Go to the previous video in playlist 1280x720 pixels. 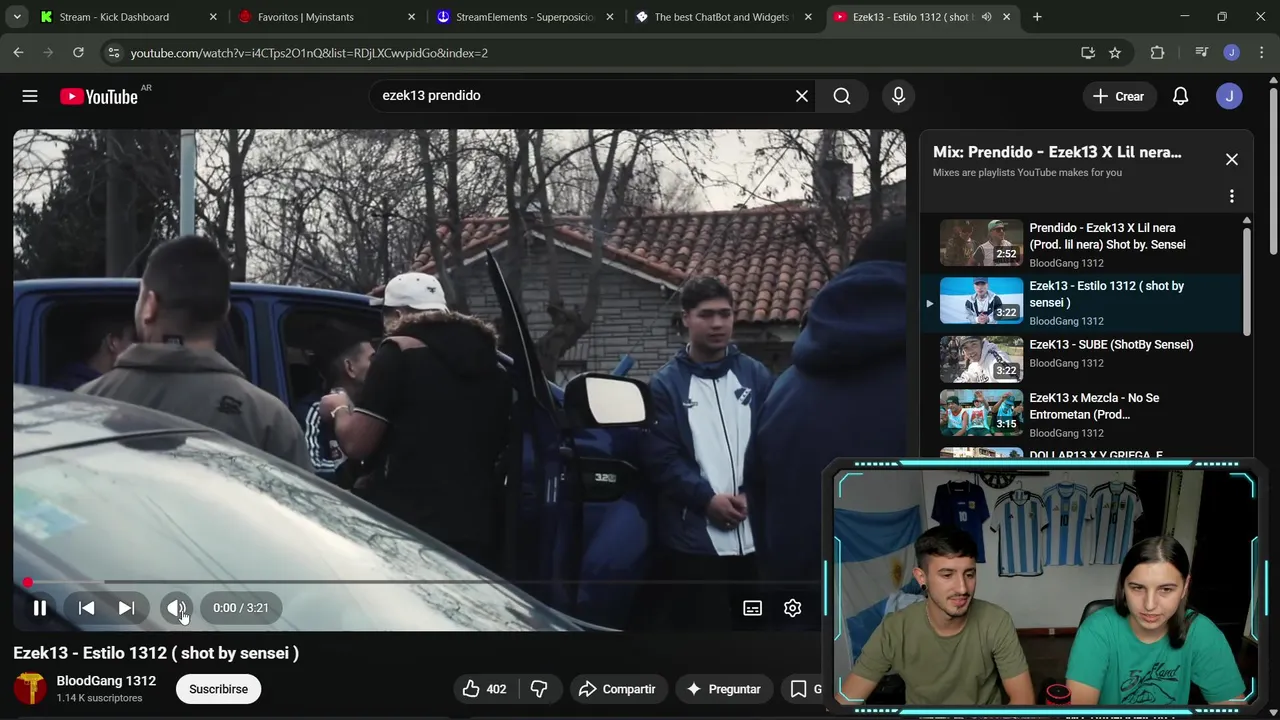(87, 608)
